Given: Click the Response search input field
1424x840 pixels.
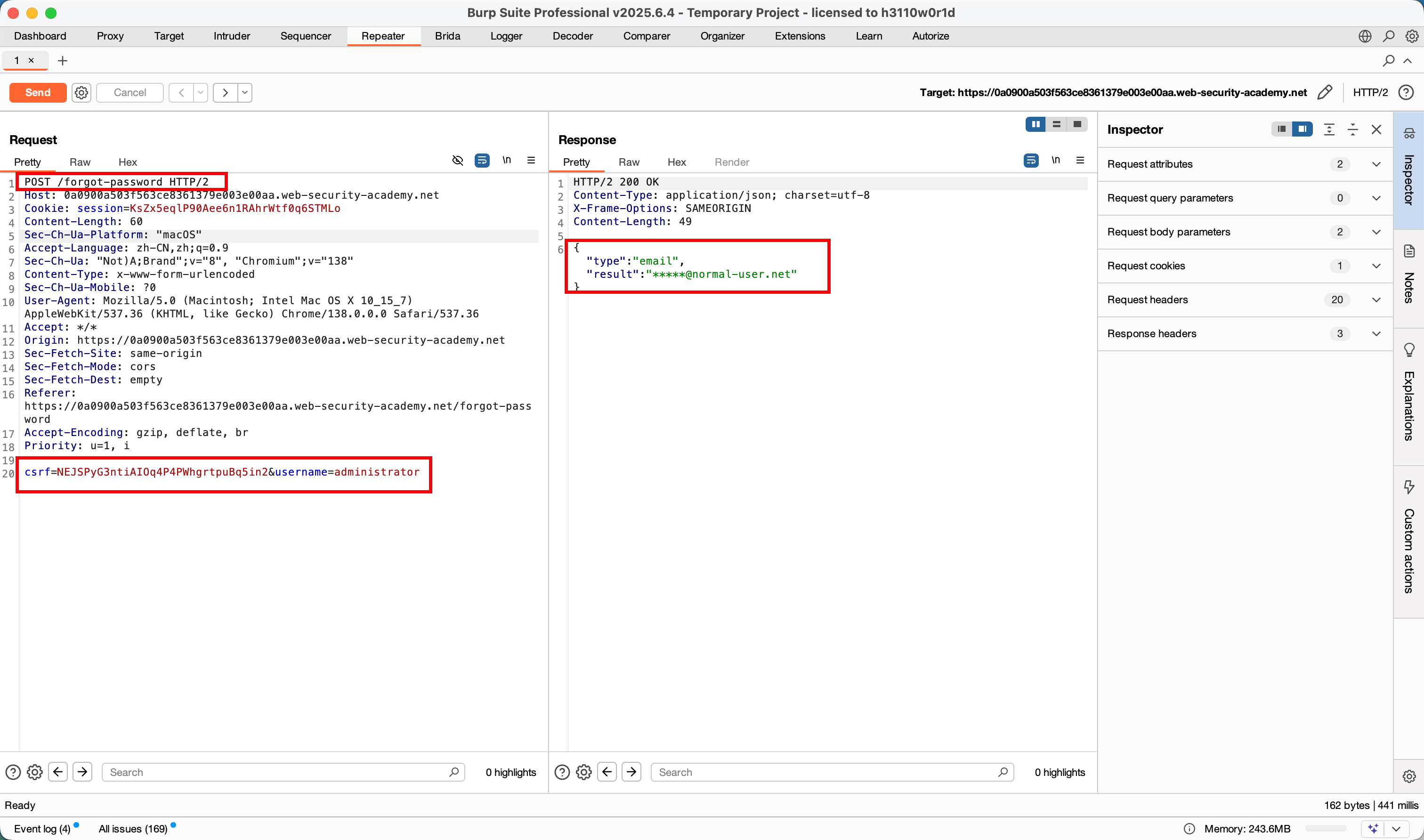Looking at the screenshot, I should tap(826, 772).
